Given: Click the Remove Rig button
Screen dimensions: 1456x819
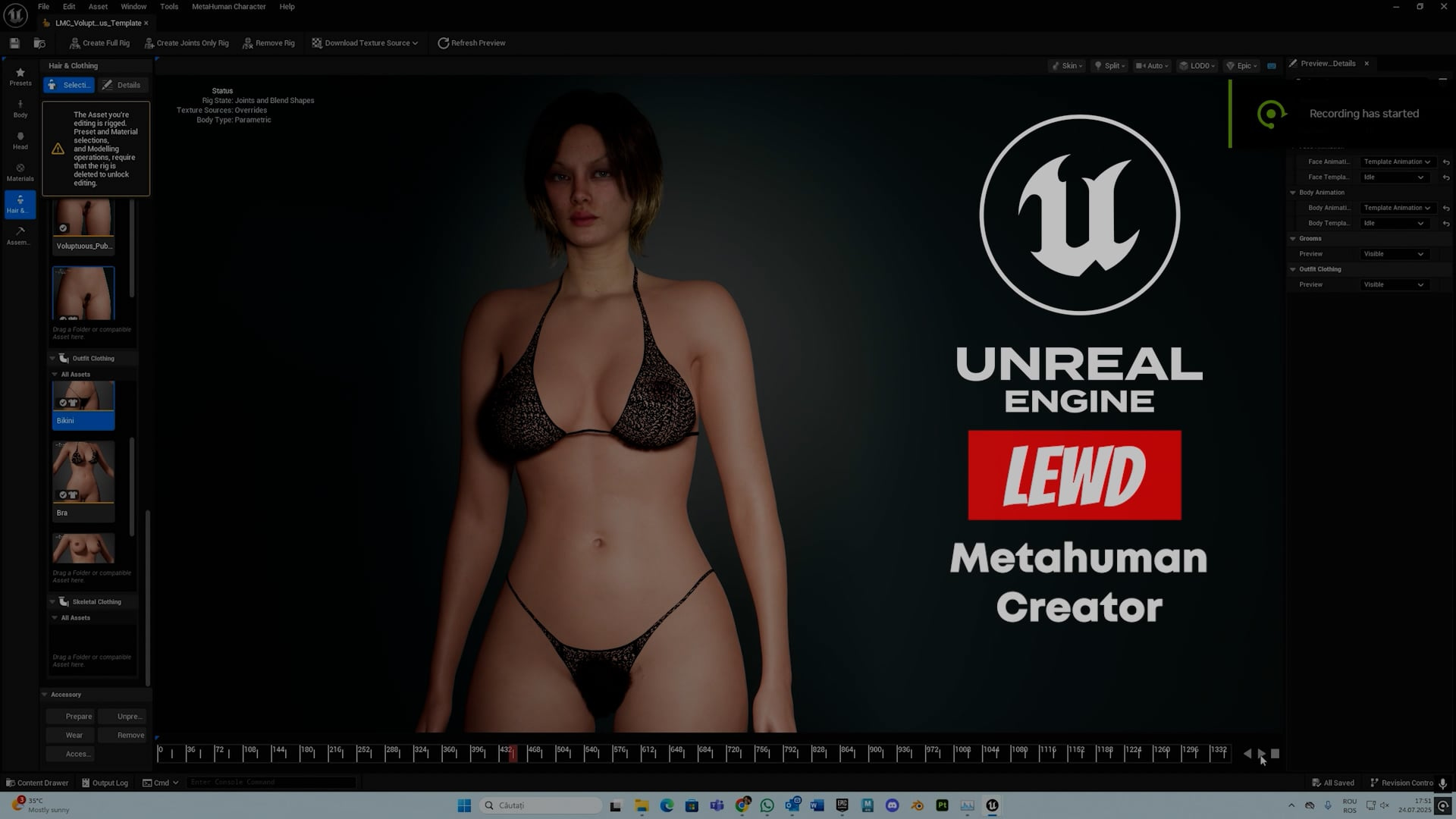Looking at the screenshot, I should pyautogui.click(x=269, y=43).
